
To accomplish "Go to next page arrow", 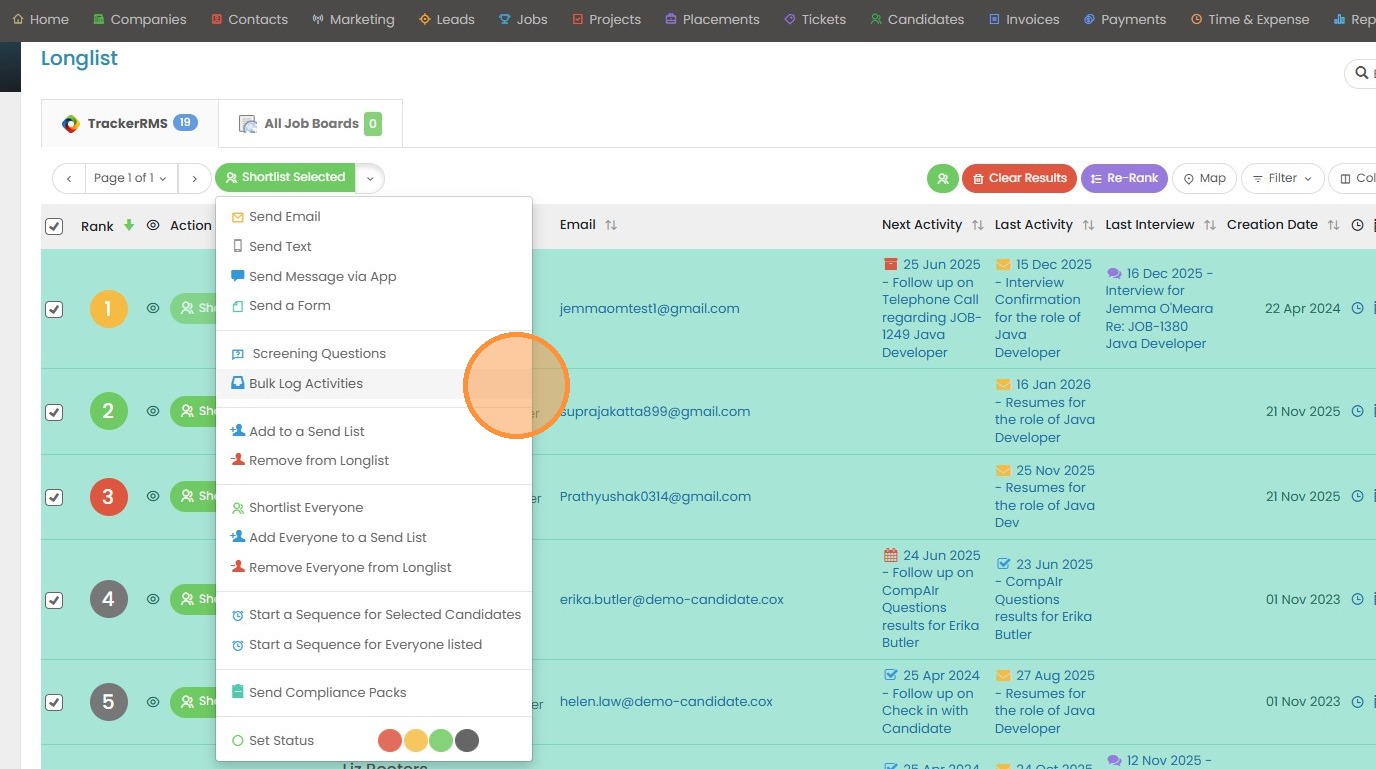I will 195,178.
